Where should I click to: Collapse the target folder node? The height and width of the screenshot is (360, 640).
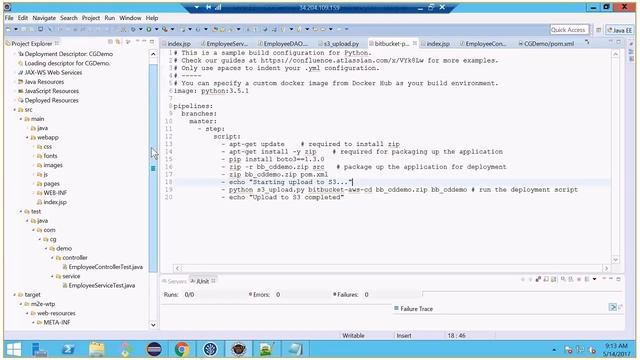pos(15,295)
